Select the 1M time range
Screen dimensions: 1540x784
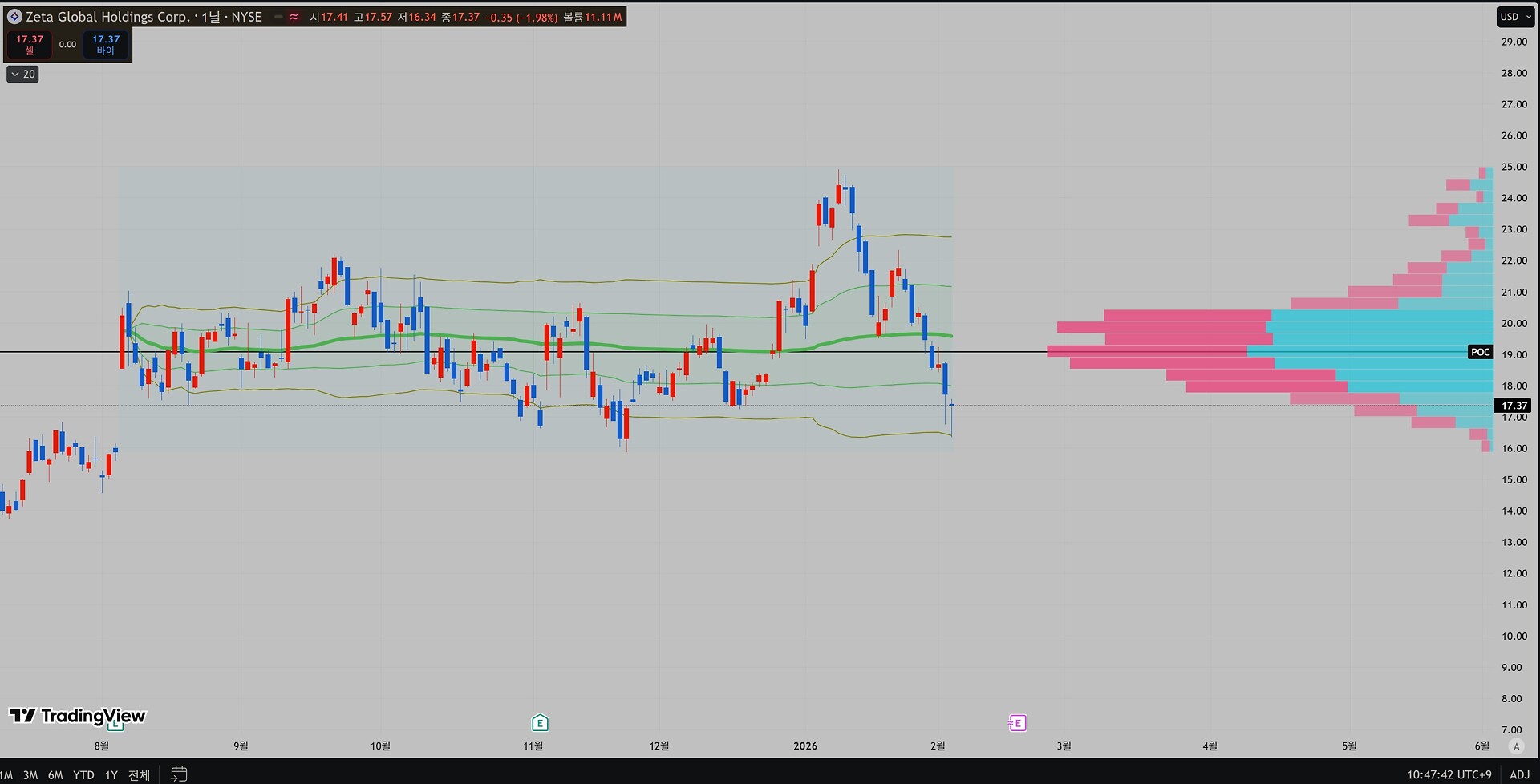(x=6, y=774)
